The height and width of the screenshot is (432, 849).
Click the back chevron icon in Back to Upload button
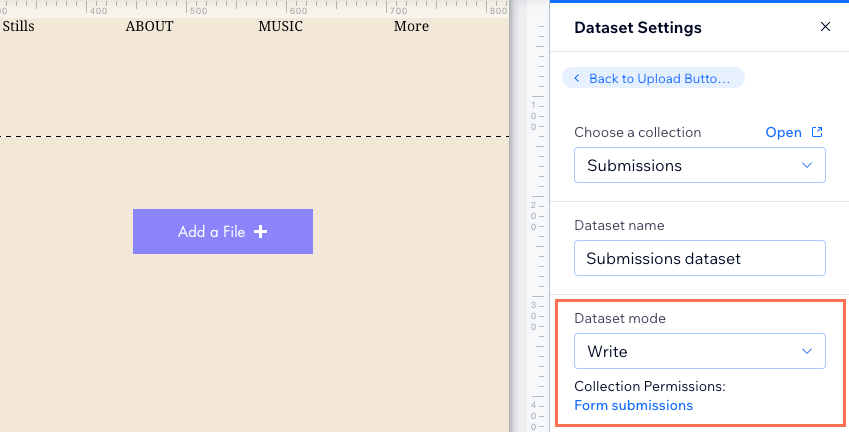click(x=577, y=78)
